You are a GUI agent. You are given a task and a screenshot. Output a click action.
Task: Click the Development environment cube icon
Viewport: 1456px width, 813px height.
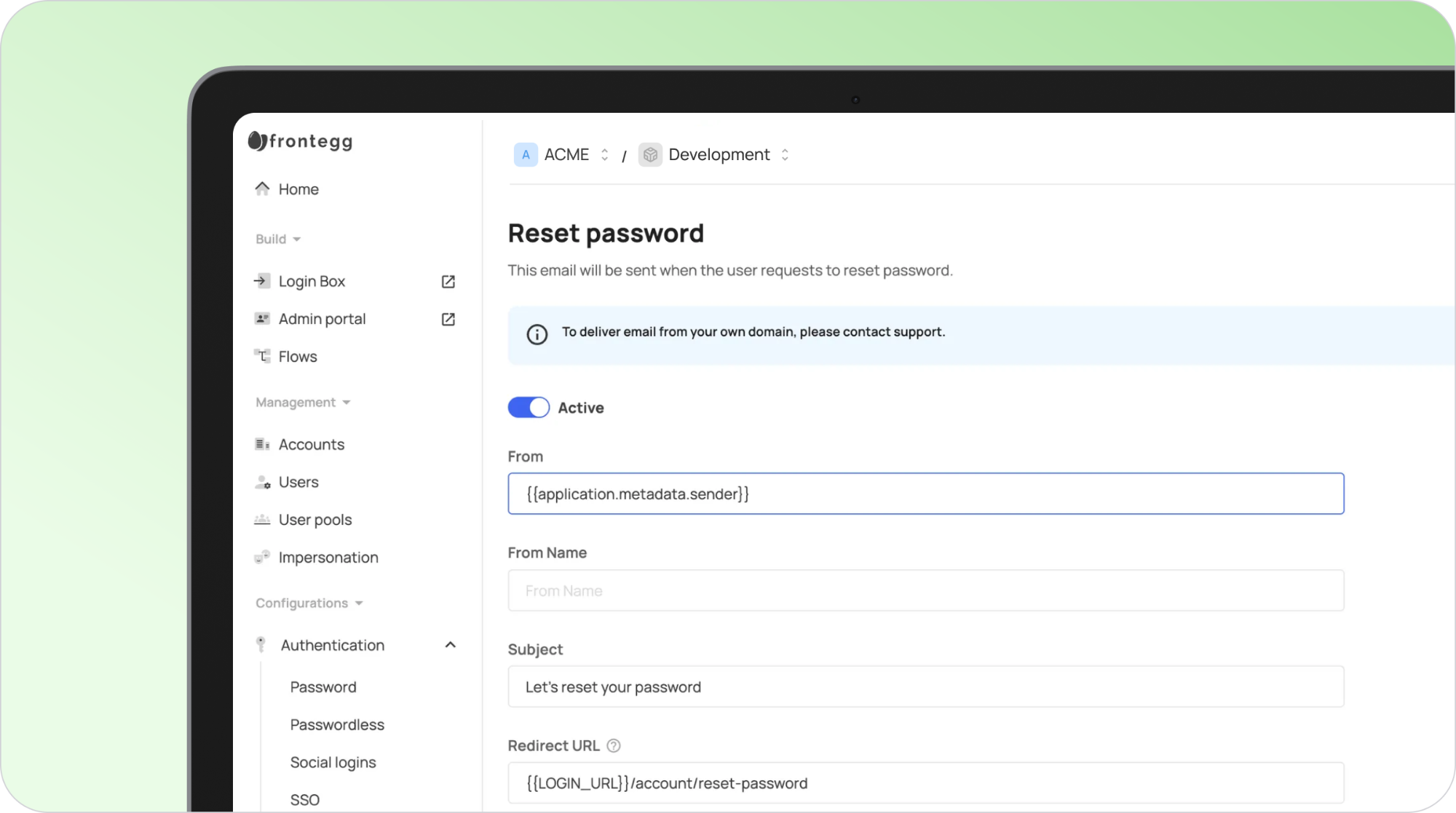[x=650, y=154]
